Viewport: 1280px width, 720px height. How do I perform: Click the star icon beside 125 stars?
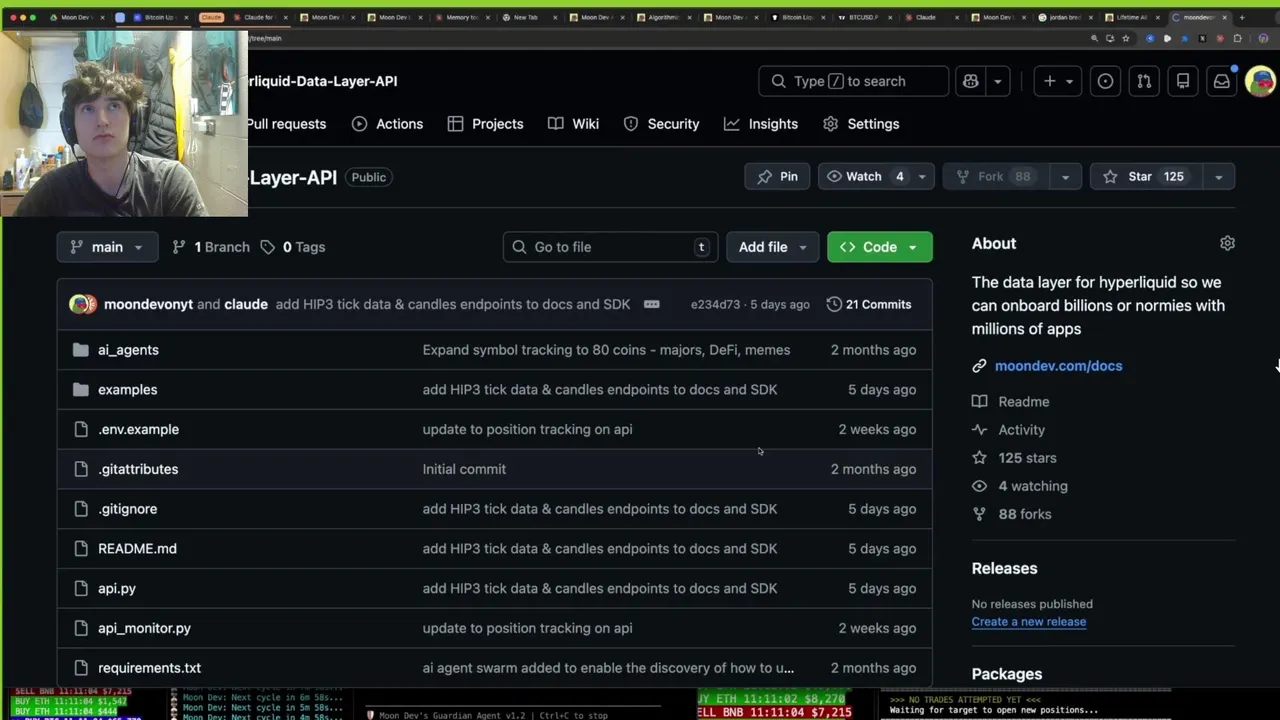[979, 458]
